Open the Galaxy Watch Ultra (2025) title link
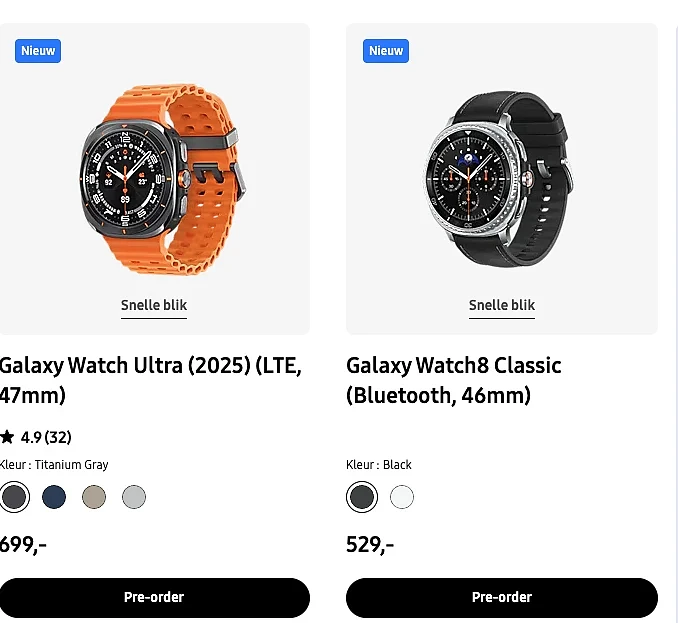Screen dimensions: 678x623 (150, 380)
